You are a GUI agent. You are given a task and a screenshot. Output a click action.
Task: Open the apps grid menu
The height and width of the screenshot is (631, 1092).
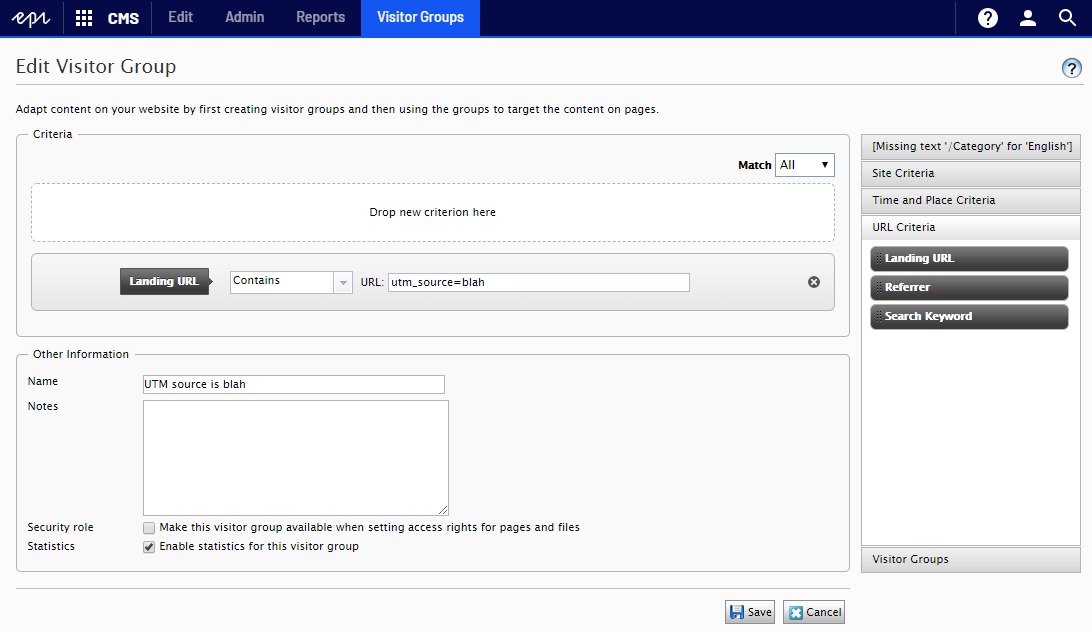coord(84,18)
